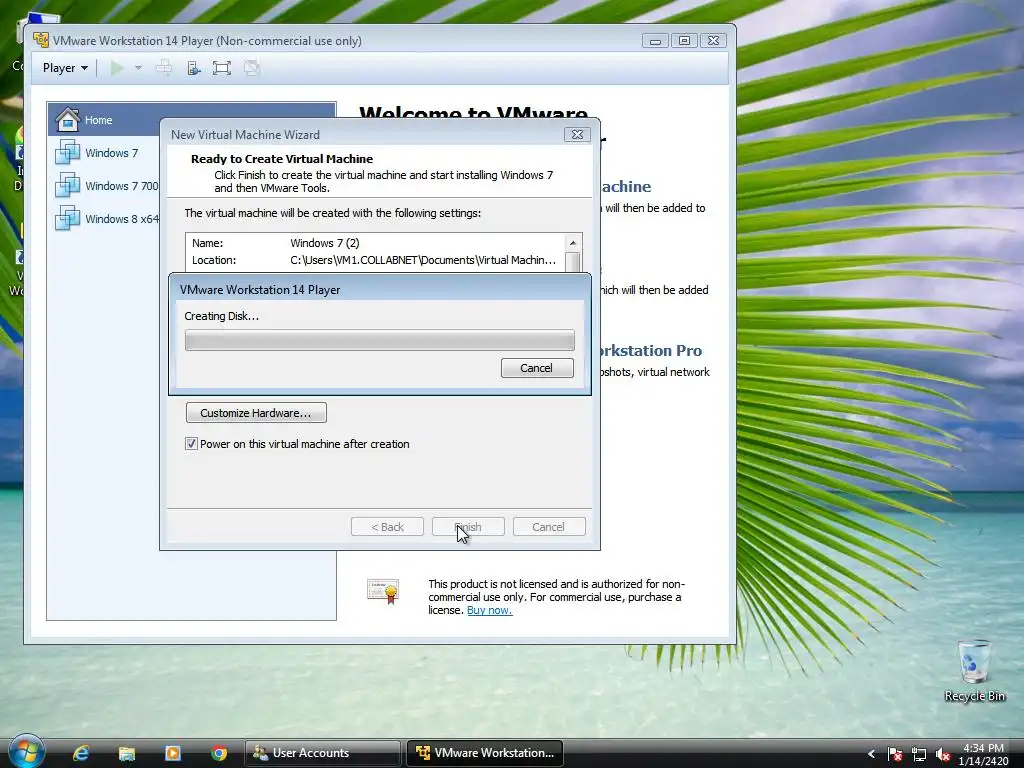Click the Back button in wizard
This screenshot has width=1024, height=768.
(387, 527)
